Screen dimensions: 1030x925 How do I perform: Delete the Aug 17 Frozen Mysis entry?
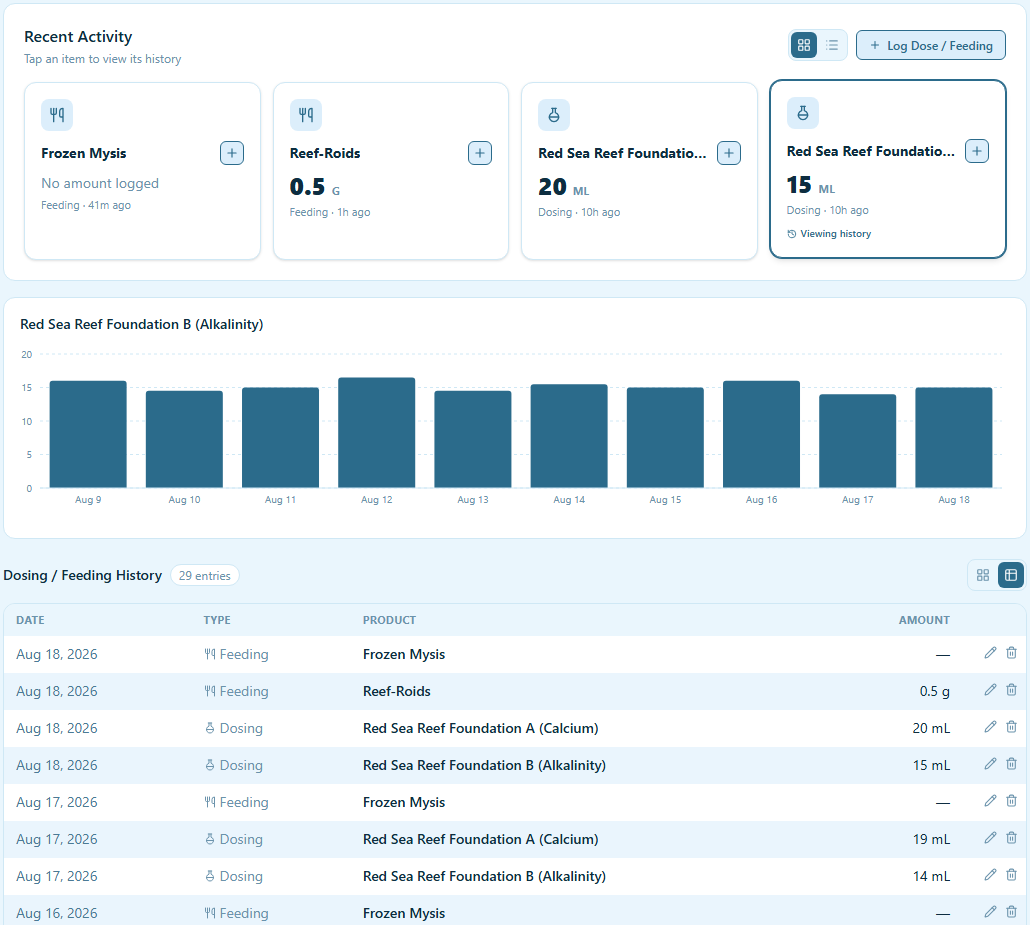pyautogui.click(x=1012, y=801)
